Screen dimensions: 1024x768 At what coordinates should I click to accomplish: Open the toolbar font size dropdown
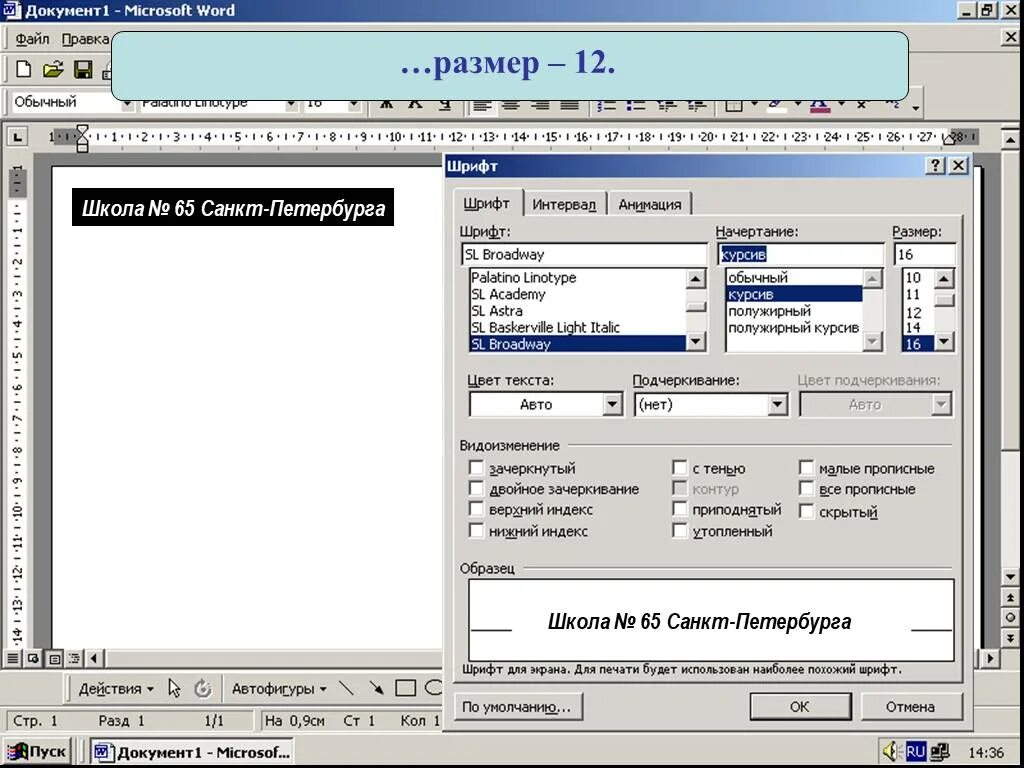353,103
